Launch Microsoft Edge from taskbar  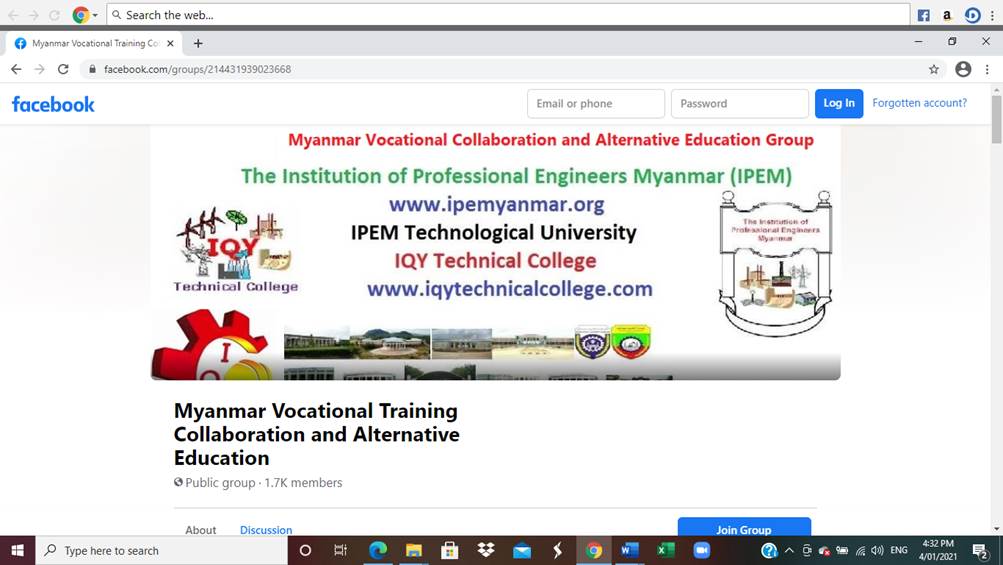[378, 550]
